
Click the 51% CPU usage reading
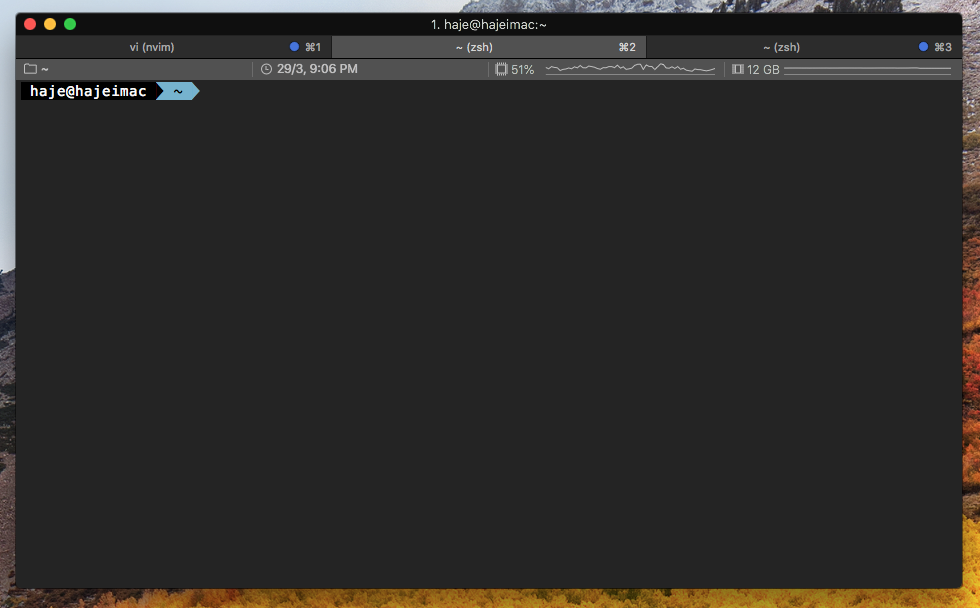click(522, 70)
